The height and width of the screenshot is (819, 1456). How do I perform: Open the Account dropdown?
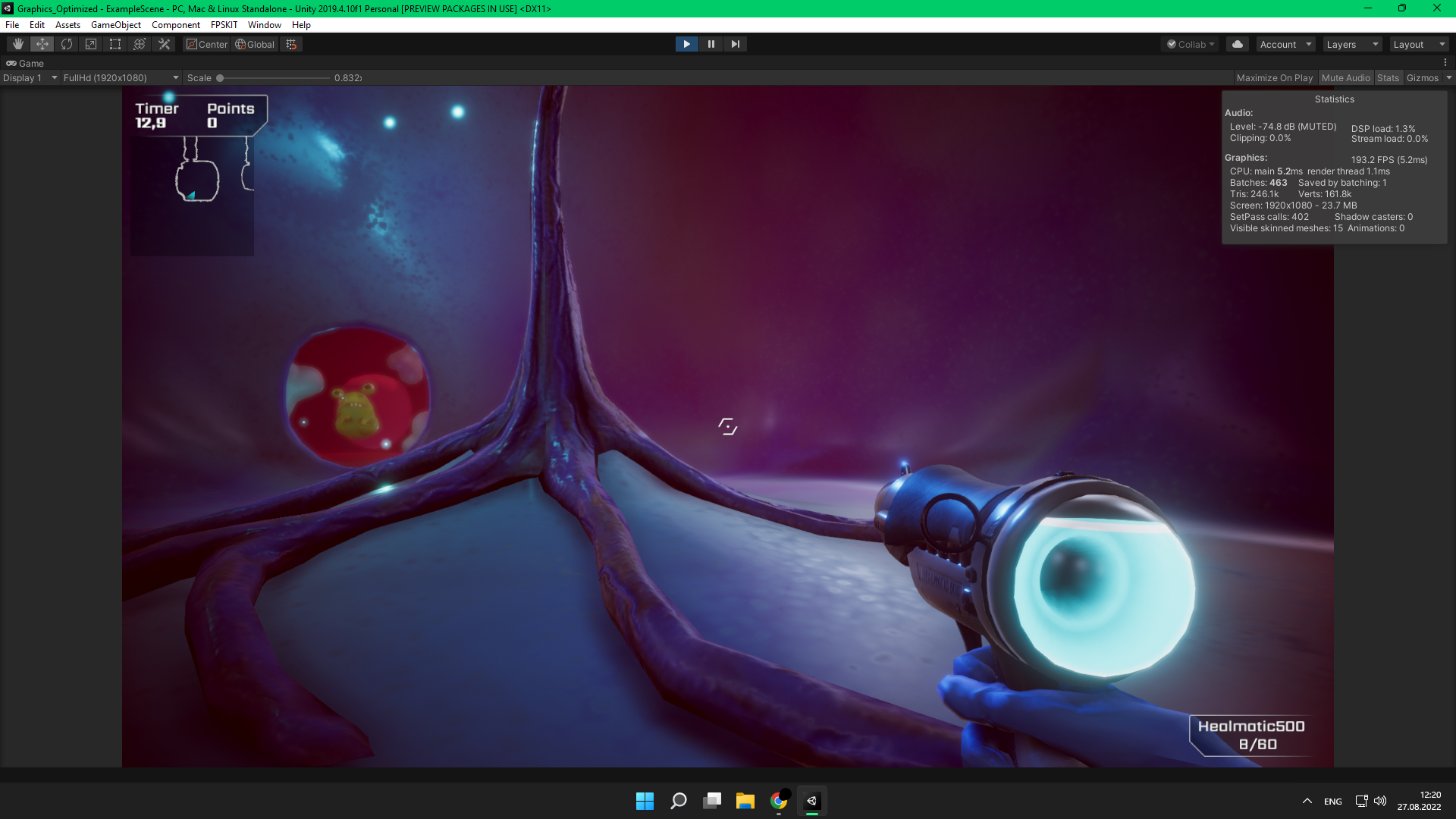coord(1285,44)
